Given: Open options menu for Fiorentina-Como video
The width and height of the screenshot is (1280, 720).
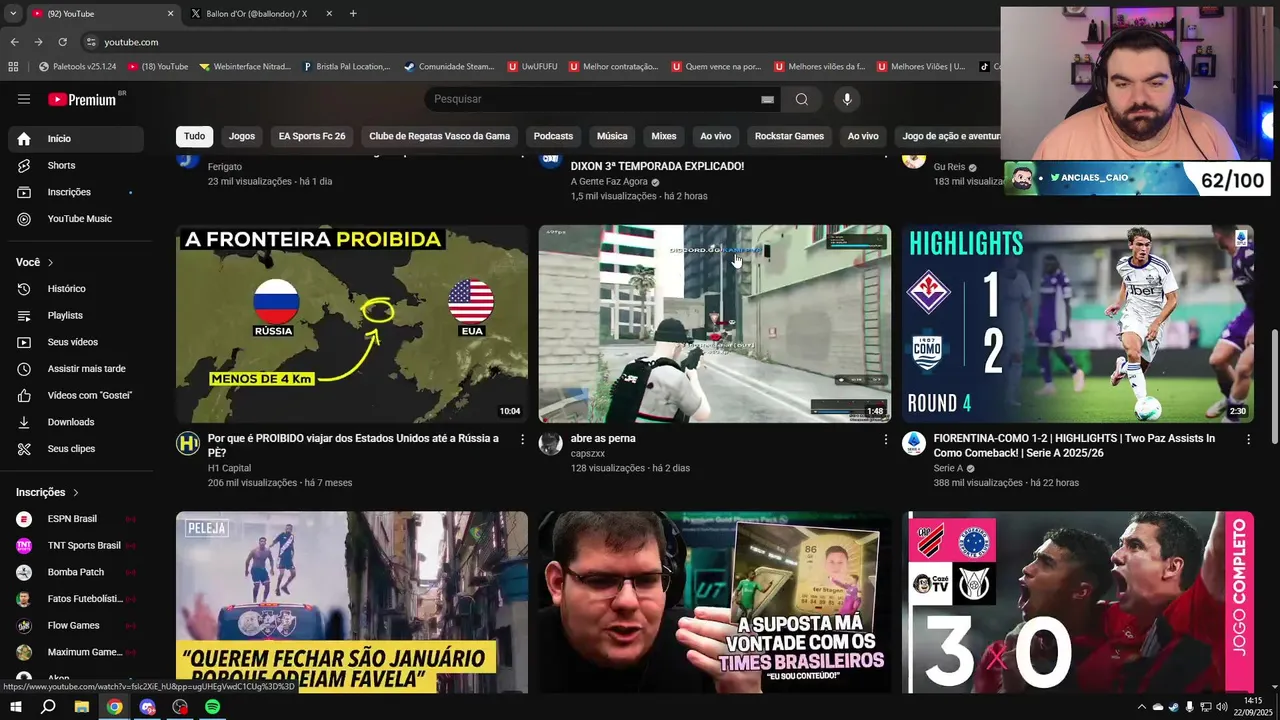Looking at the screenshot, I should (x=1248, y=439).
